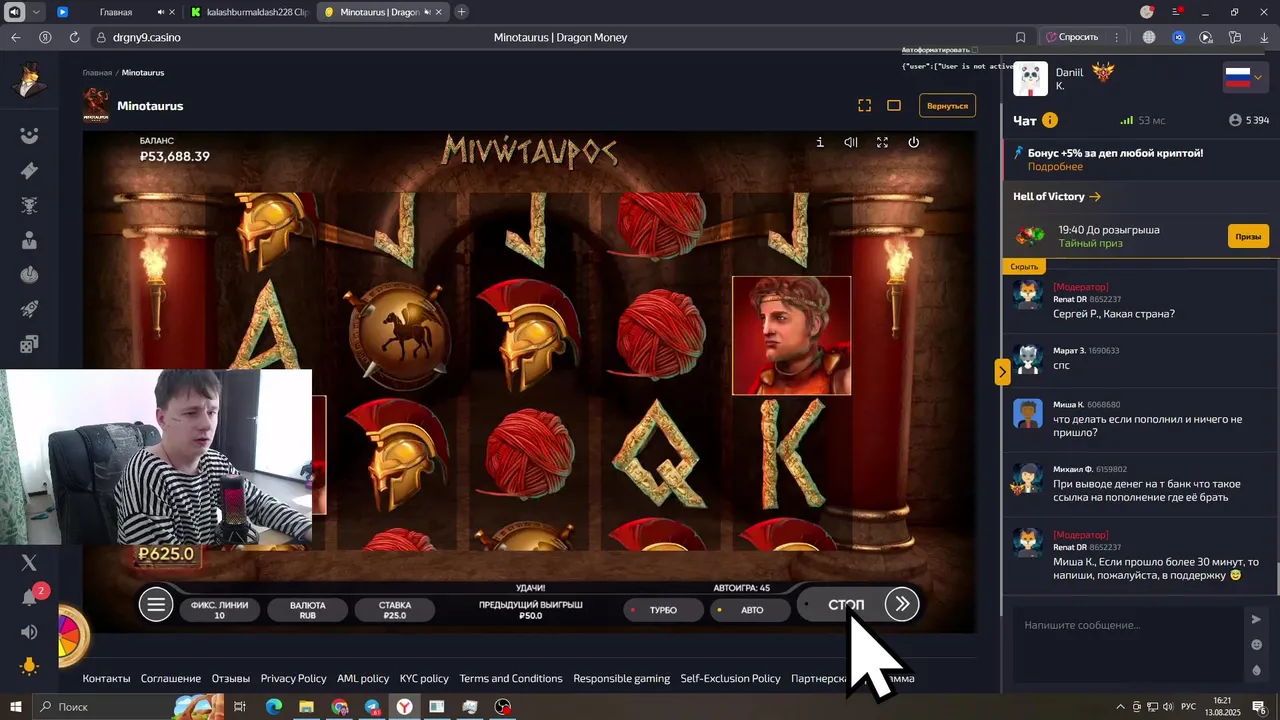1280x720 pixels.
Task: Click the Призы button
Action: point(1248,236)
